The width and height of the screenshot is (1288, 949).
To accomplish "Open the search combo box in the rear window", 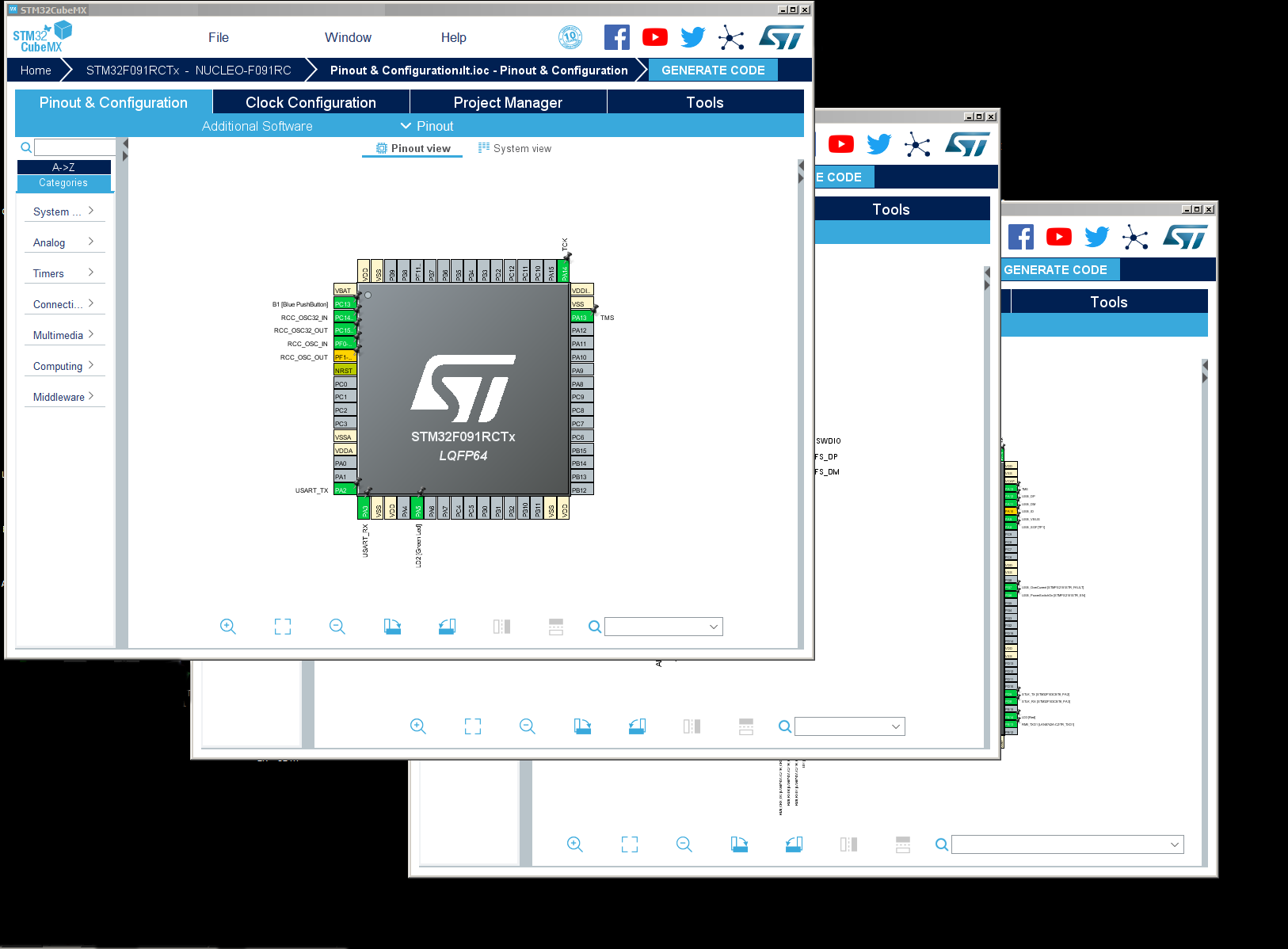I will click(1067, 844).
